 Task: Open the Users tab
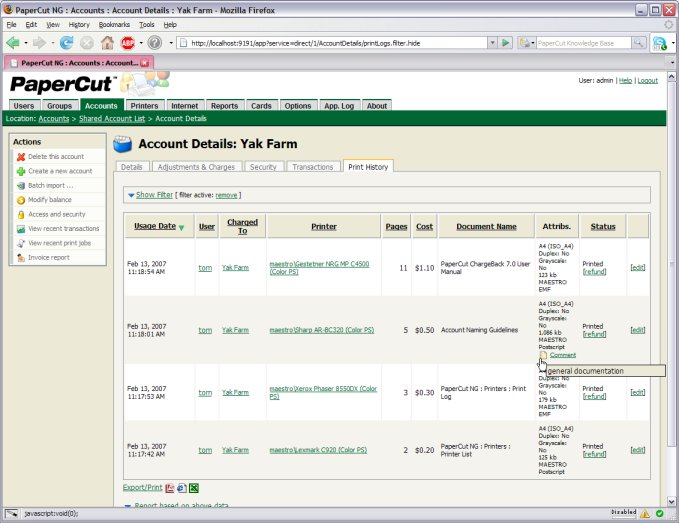point(24,106)
